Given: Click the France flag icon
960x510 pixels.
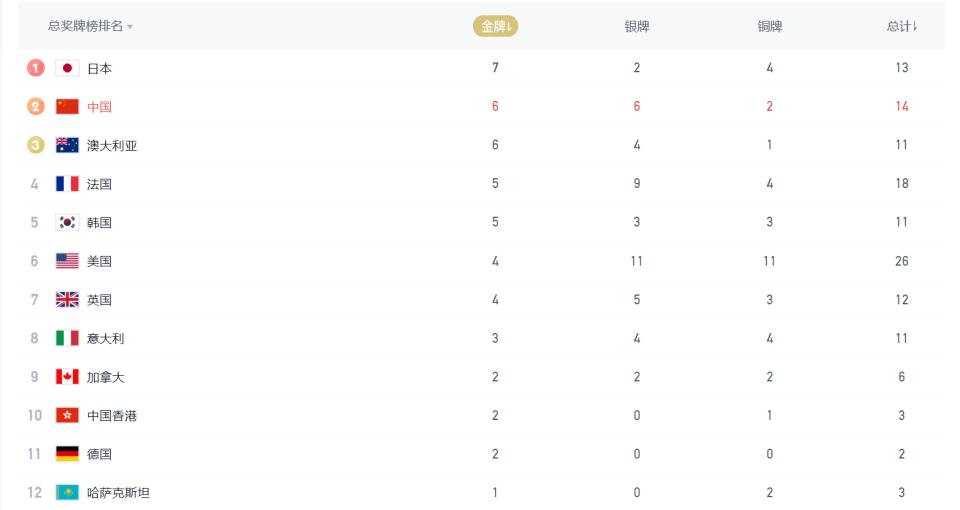Looking at the screenshot, I should coord(67,184).
